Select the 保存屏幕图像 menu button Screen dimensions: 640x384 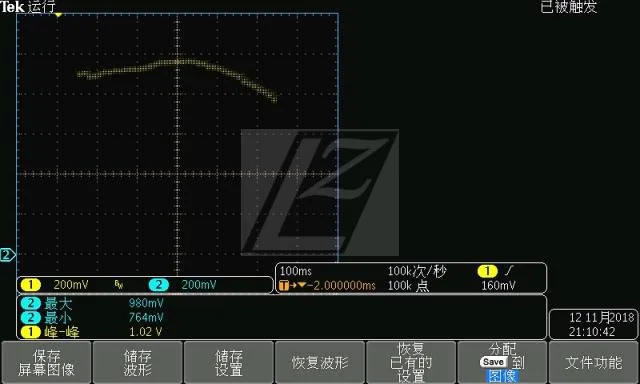point(46,362)
